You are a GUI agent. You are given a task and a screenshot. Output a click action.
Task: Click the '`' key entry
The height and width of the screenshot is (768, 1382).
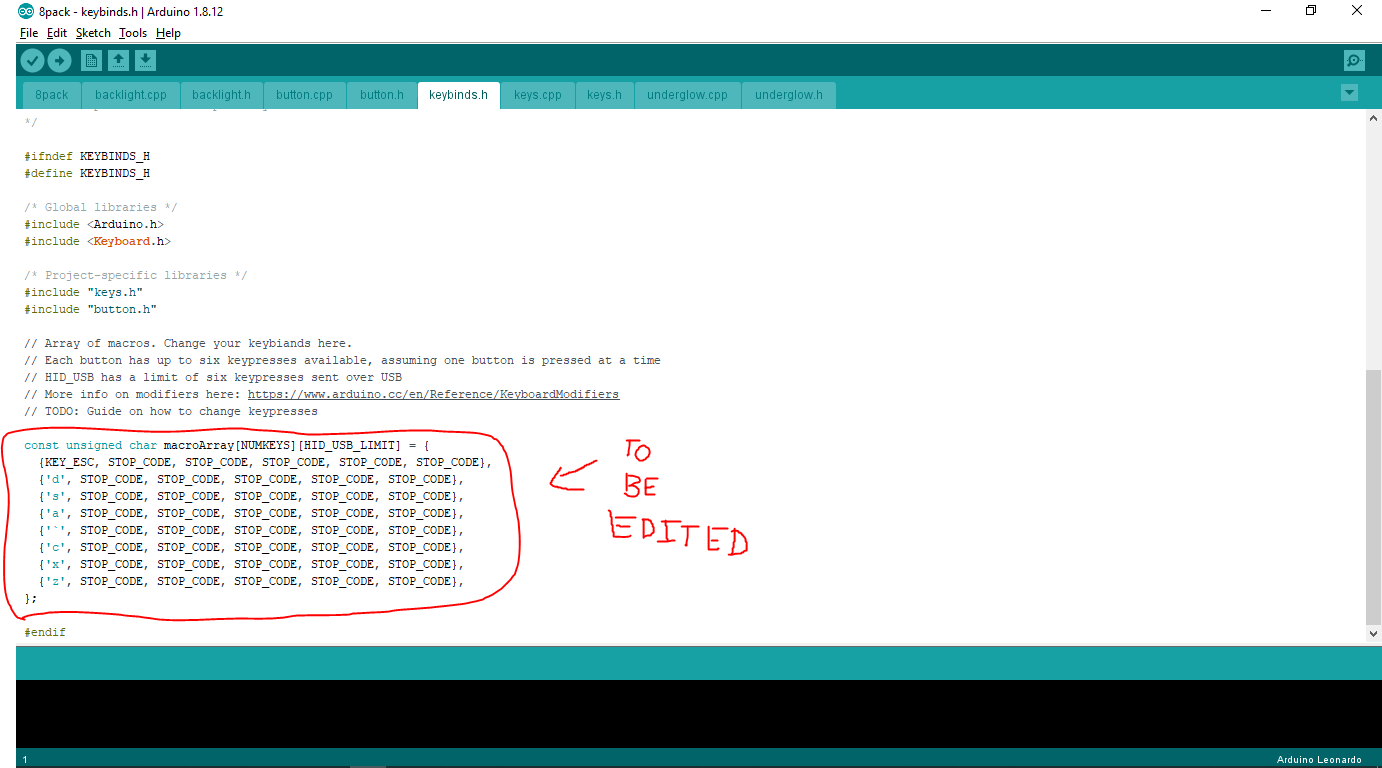click(x=55, y=530)
